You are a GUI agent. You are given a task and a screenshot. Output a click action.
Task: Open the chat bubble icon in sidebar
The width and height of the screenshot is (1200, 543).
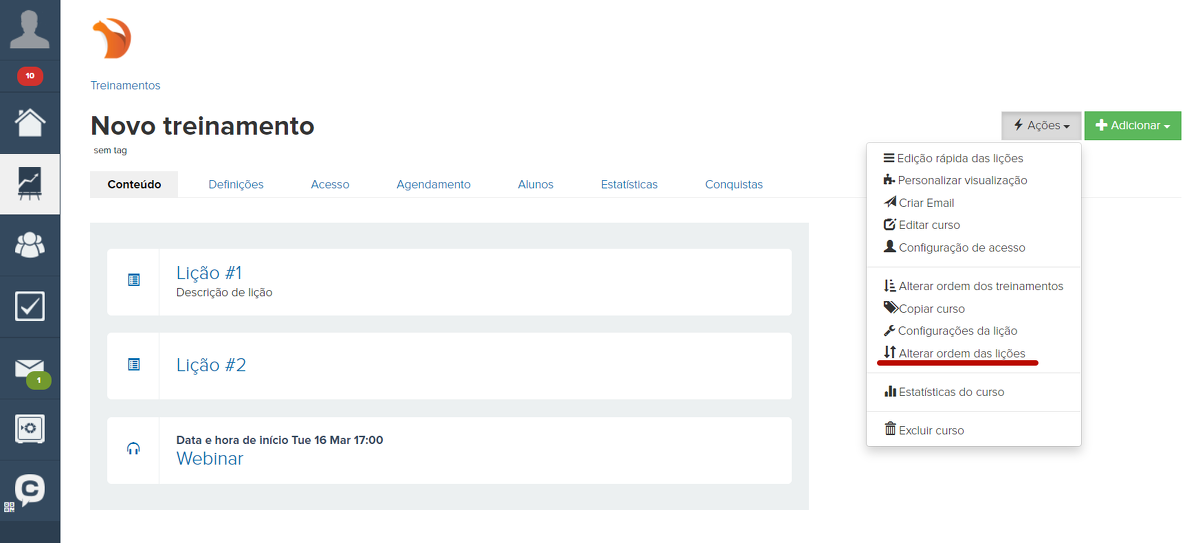click(x=30, y=489)
